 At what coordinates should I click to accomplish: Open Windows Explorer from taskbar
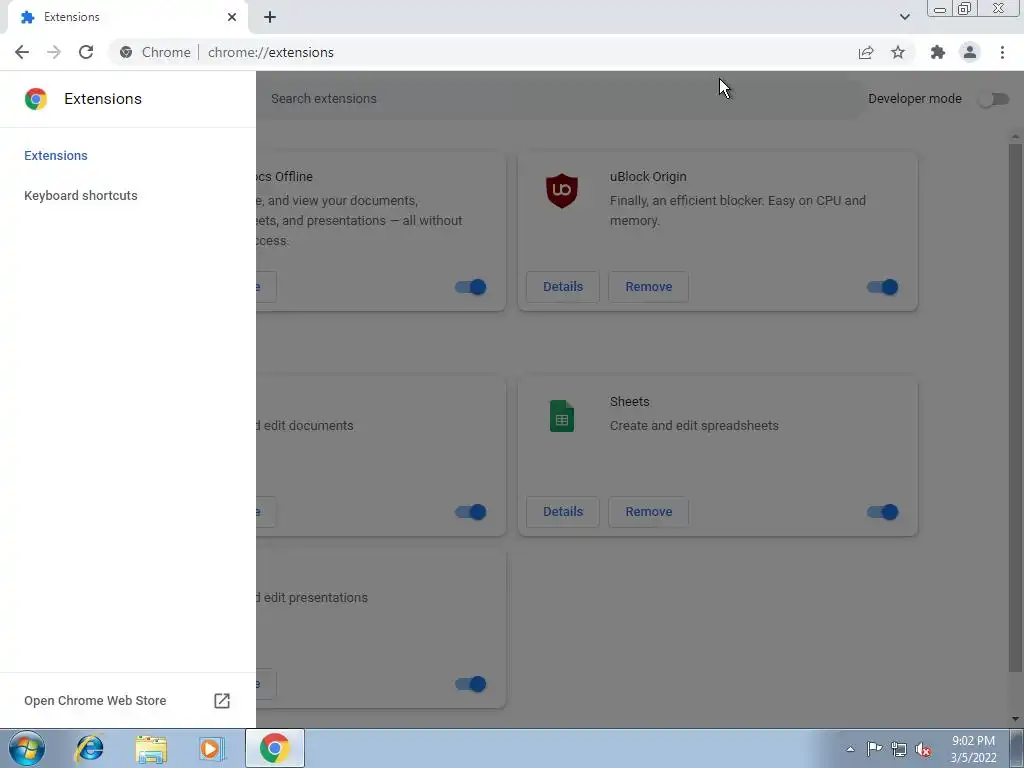pyautogui.click(x=151, y=749)
